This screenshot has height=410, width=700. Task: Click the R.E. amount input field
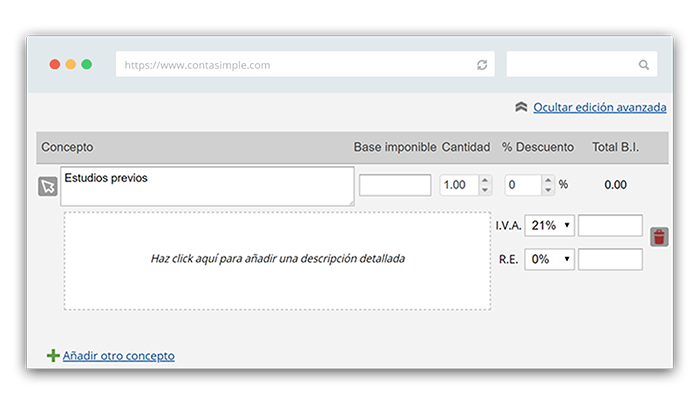610,259
